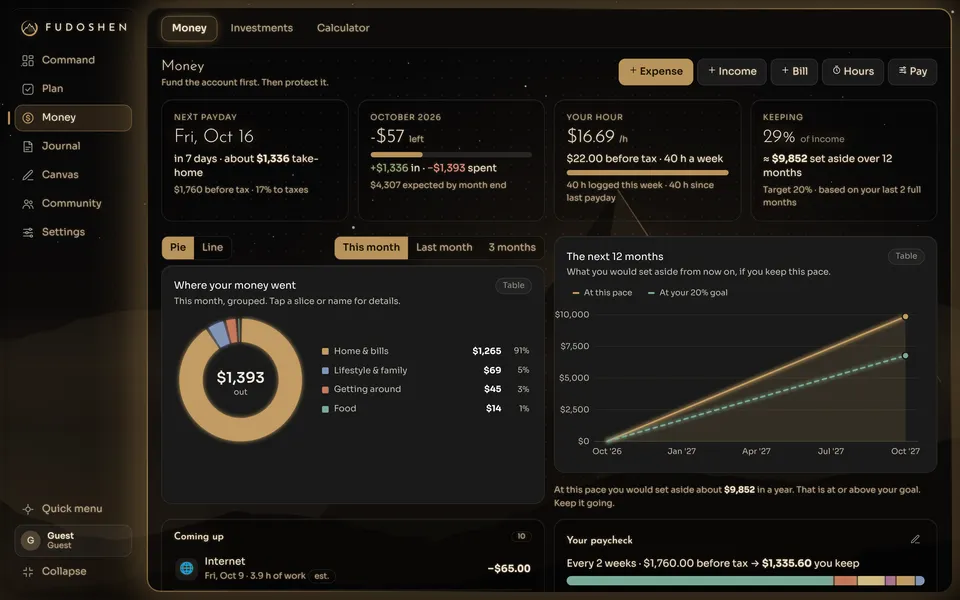Toggle Table view for Where your money went
The height and width of the screenshot is (600, 960).
coord(513,285)
